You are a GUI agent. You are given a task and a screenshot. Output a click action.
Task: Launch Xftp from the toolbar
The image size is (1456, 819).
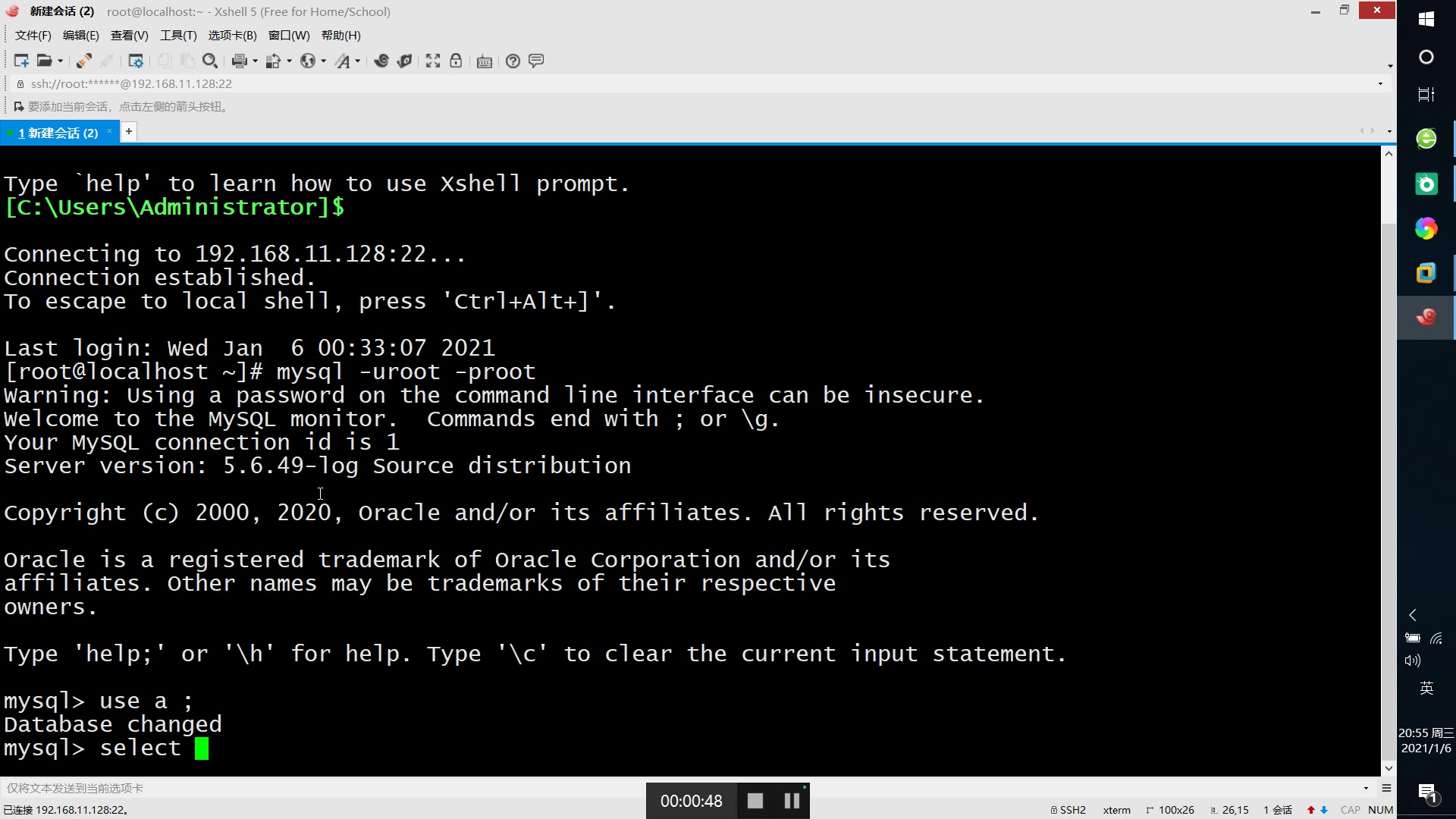click(381, 61)
